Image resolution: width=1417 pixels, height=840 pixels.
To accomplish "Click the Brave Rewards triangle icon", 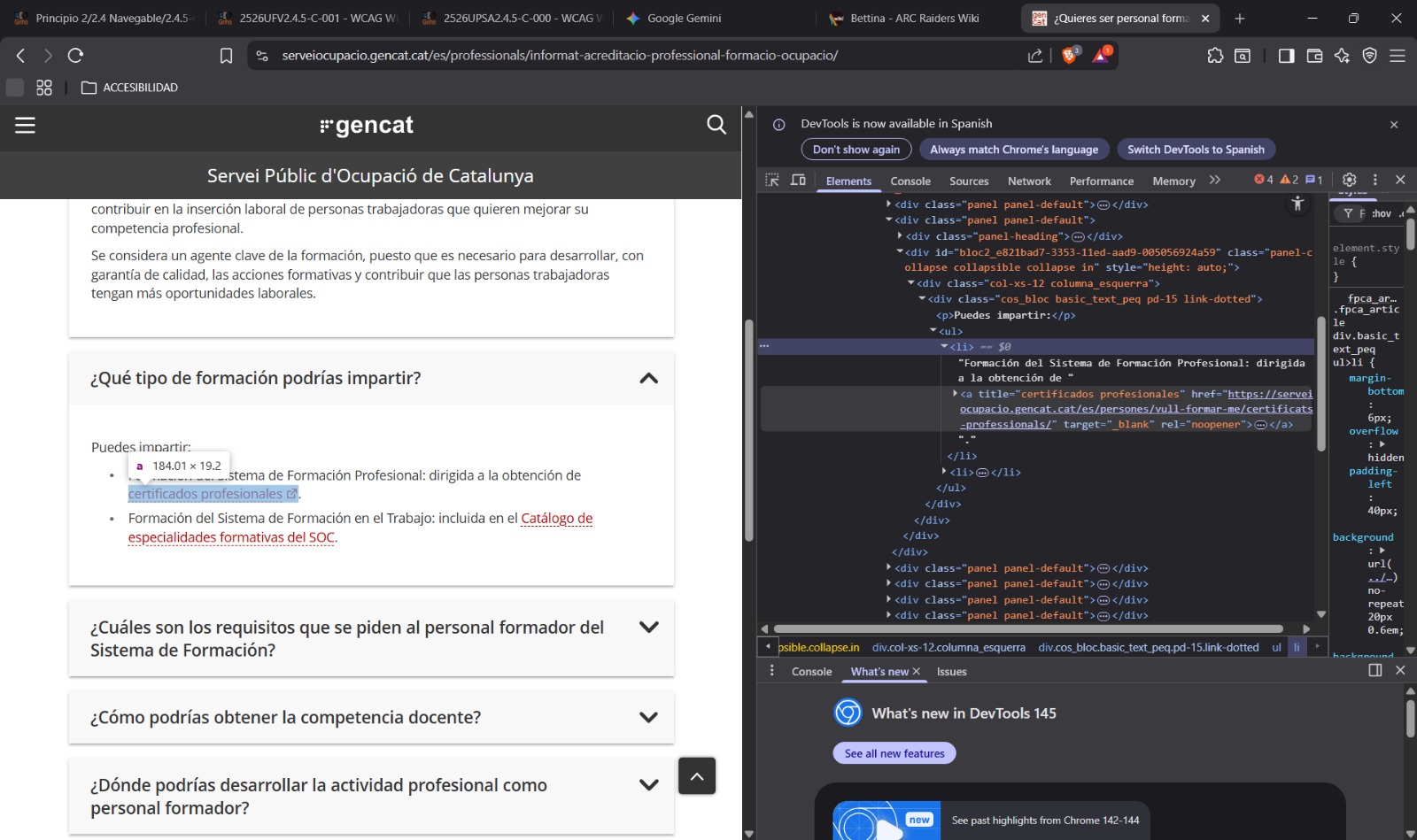I will (x=1101, y=56).
